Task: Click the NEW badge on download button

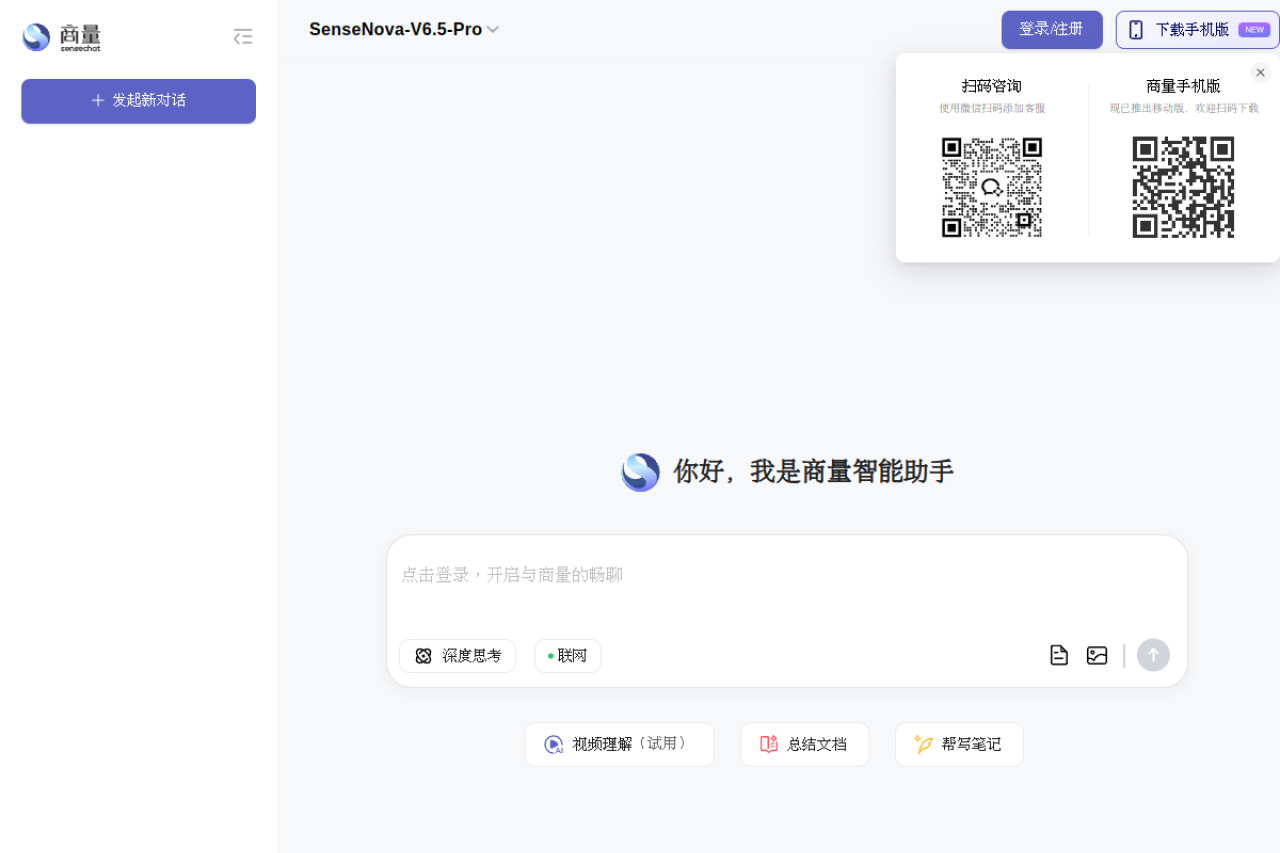Action: (x=1254, y=30)
